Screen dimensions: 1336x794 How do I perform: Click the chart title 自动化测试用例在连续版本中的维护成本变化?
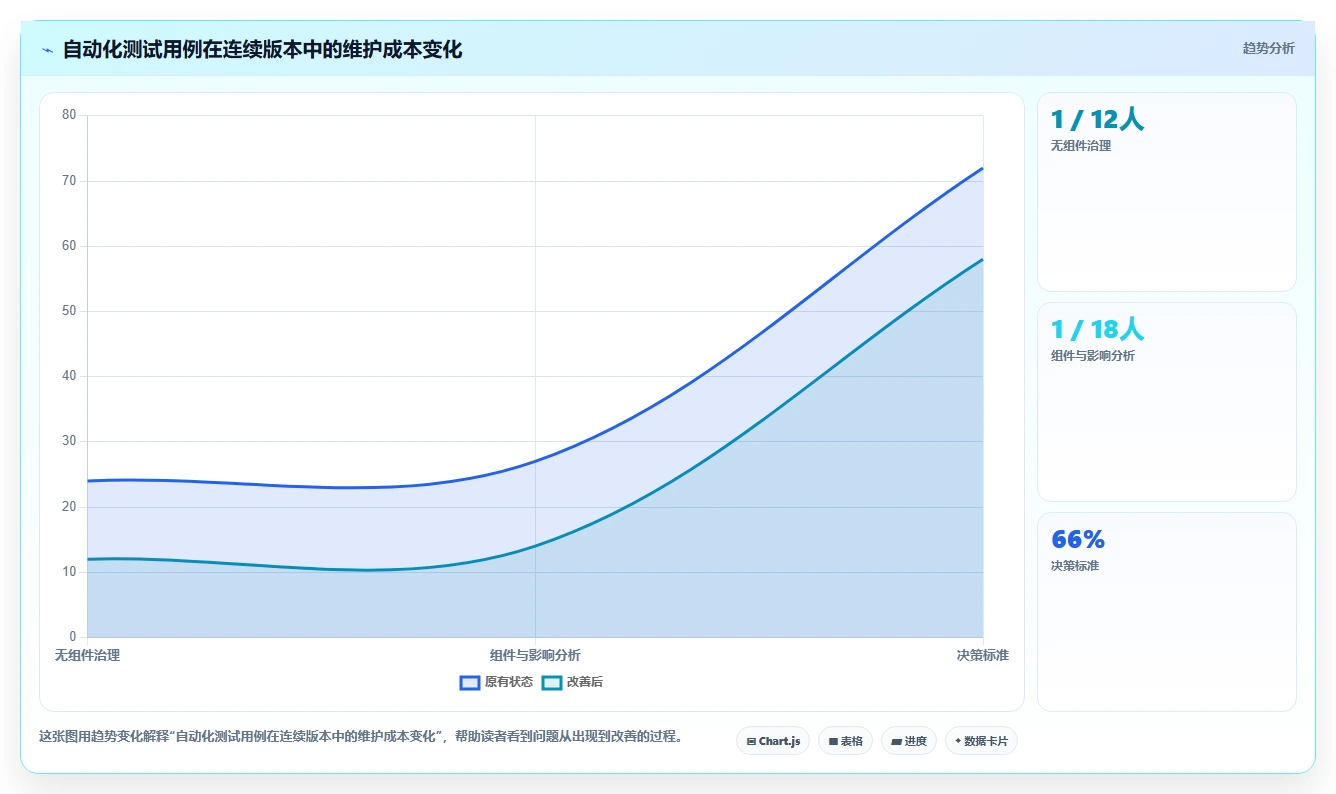tap(262, 49)
